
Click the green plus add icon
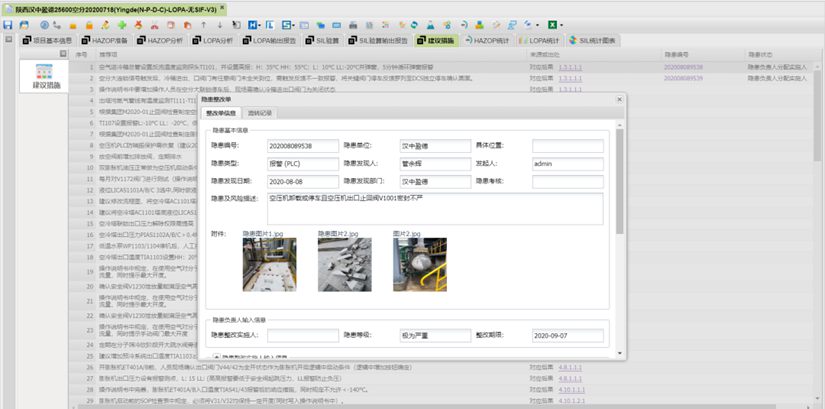coord(122,24)
